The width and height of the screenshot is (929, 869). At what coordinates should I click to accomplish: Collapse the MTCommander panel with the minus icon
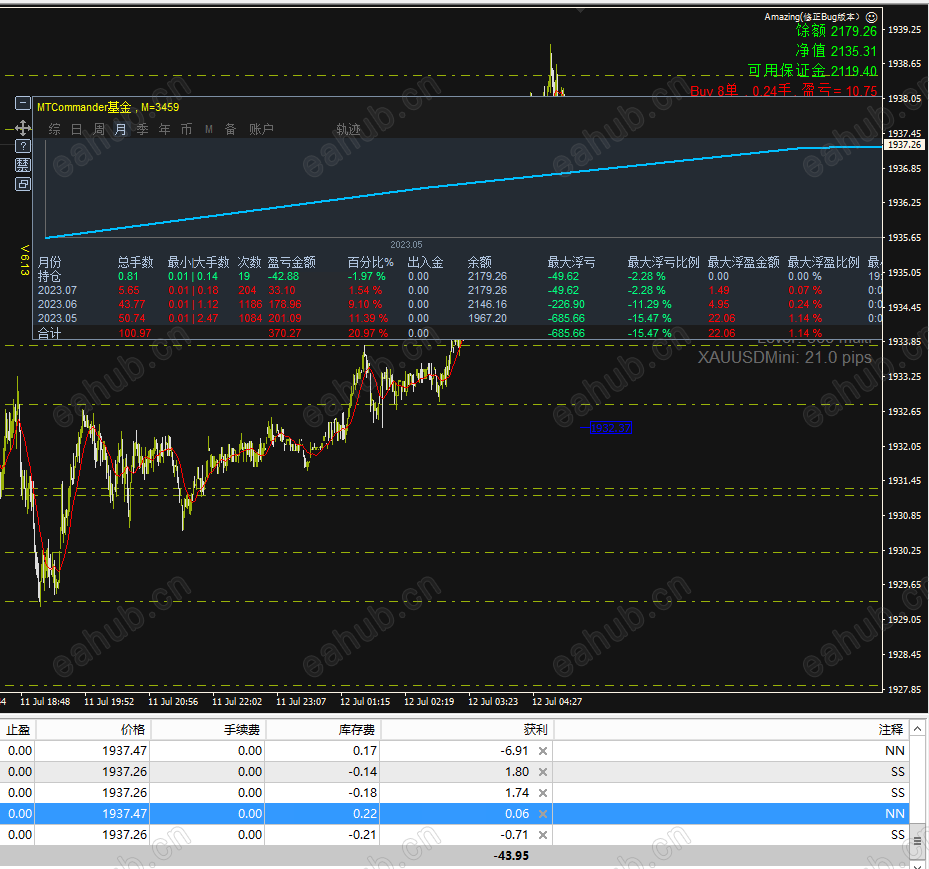[x=23, y=104]
